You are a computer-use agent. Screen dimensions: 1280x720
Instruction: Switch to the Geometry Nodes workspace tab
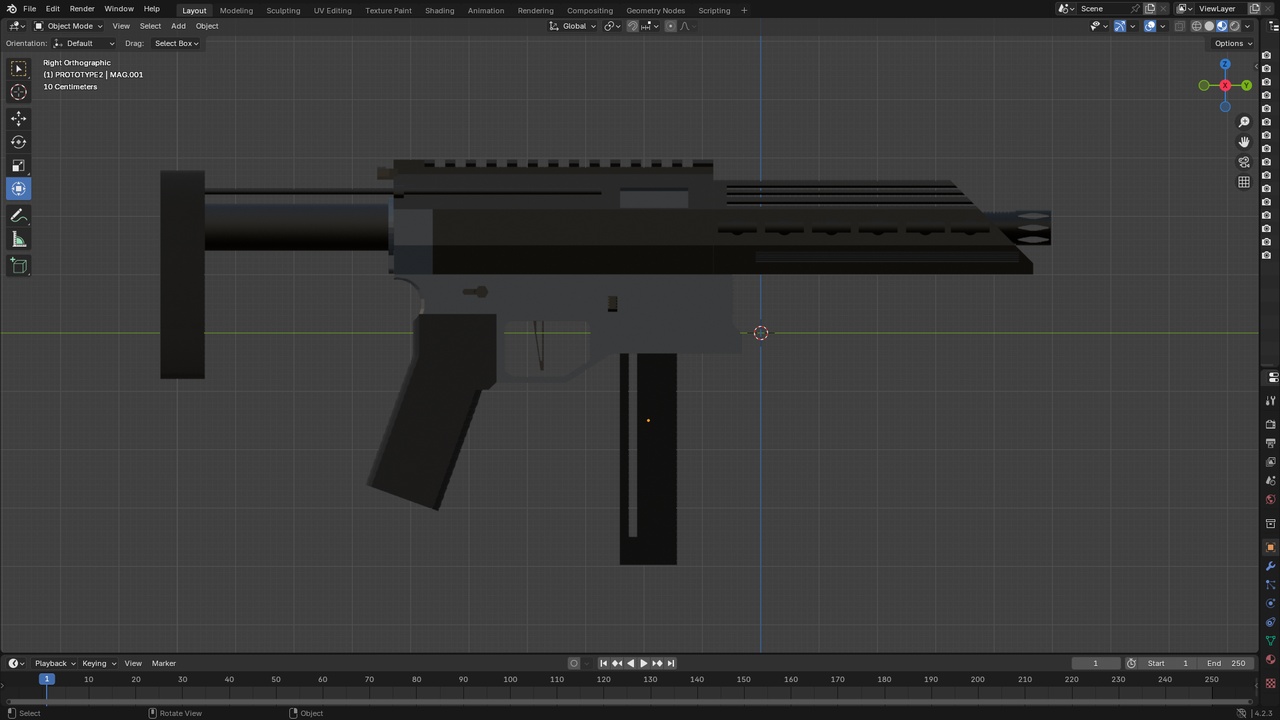(x=656, y=10)
